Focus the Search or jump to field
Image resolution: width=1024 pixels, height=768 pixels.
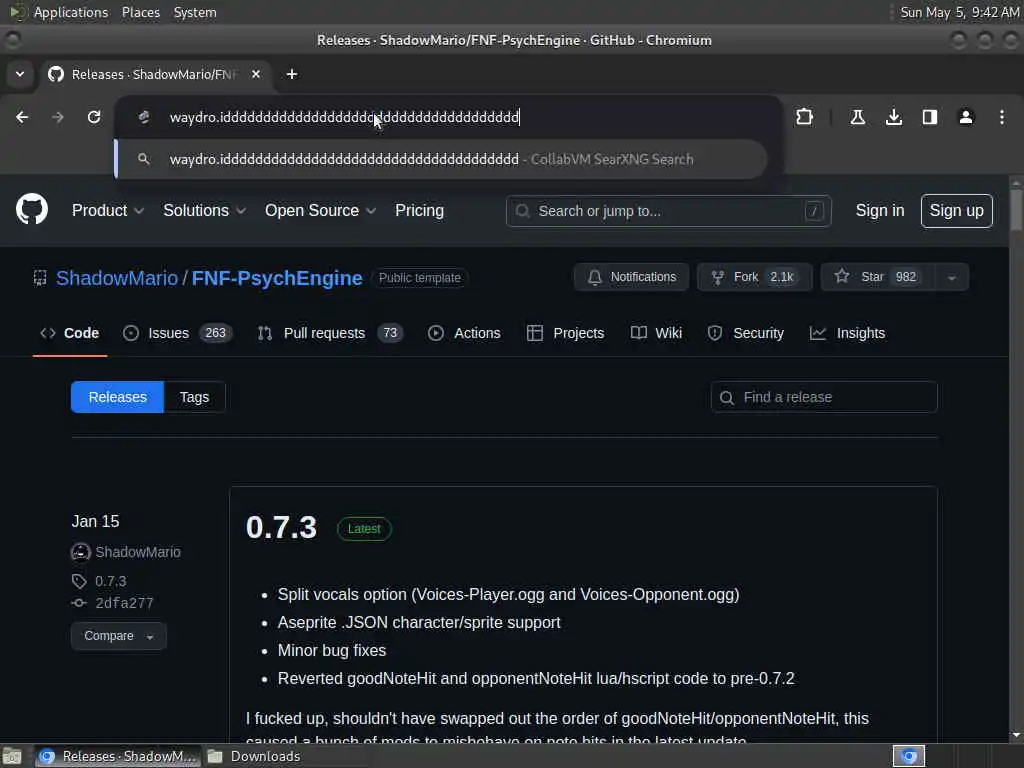668,211
